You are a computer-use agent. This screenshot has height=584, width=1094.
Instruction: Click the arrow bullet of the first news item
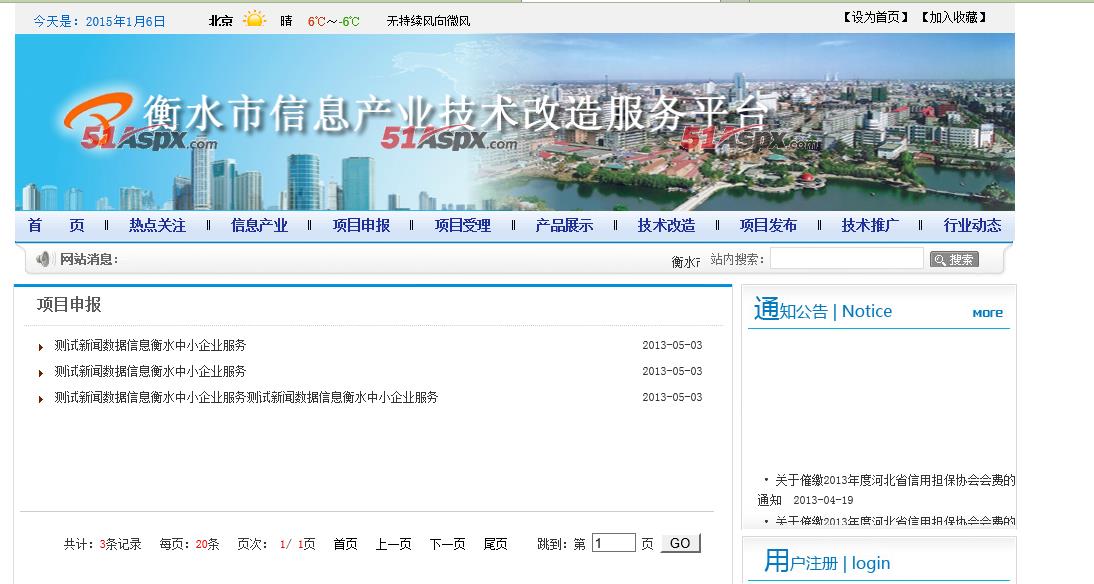(x=41, y=347)
